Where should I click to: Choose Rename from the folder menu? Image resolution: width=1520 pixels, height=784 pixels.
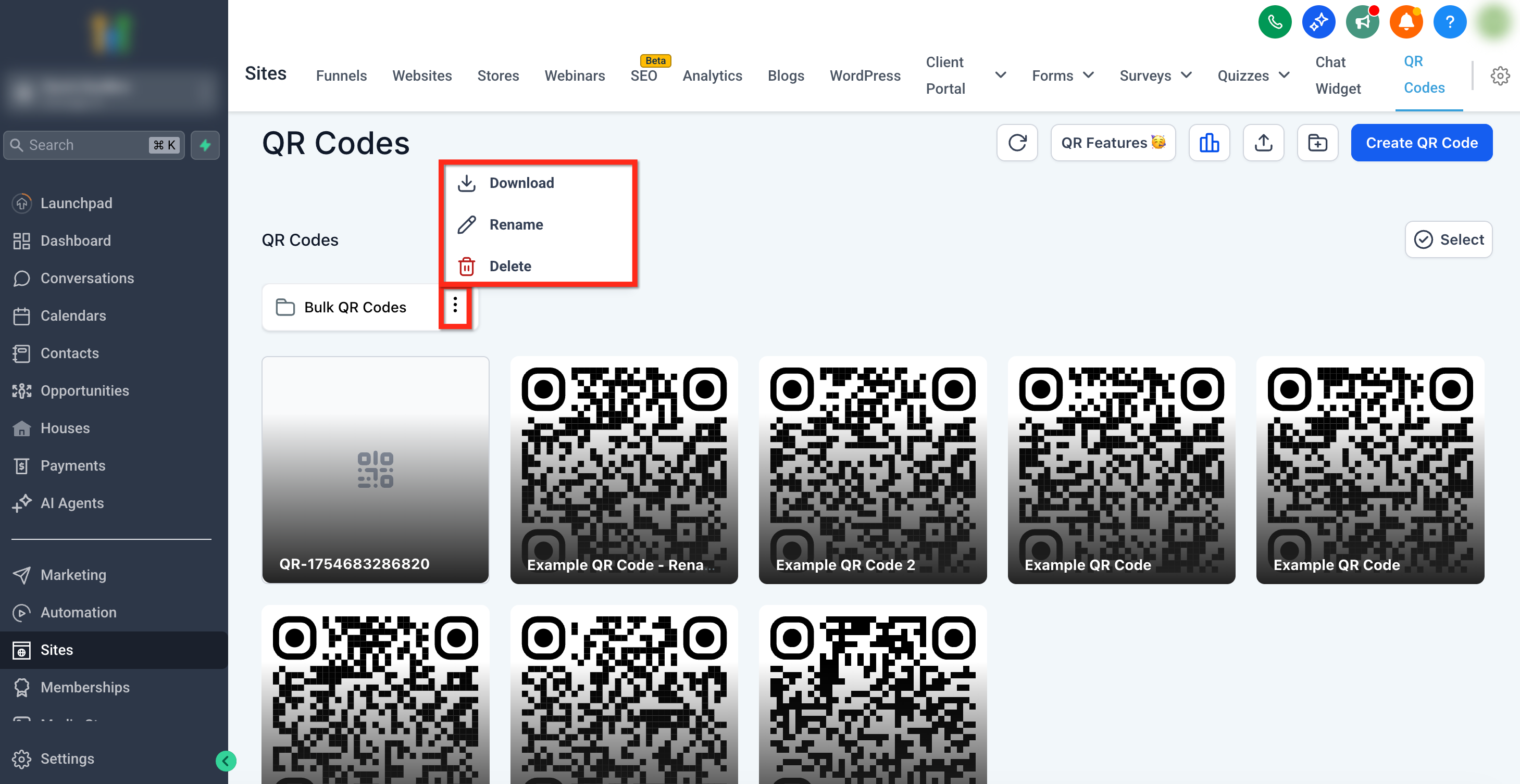(516, 225)
